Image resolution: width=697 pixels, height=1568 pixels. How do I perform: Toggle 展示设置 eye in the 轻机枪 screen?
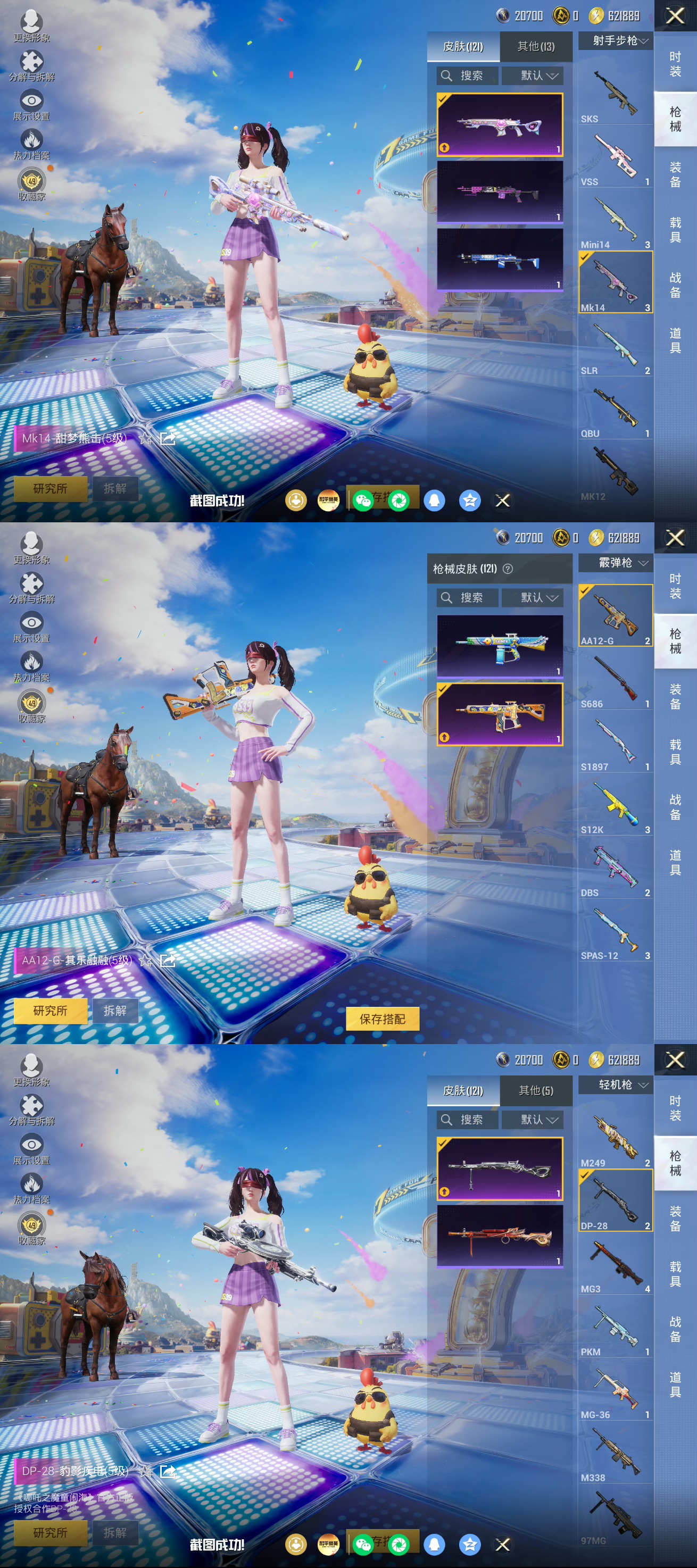(x=31, y=1149)
